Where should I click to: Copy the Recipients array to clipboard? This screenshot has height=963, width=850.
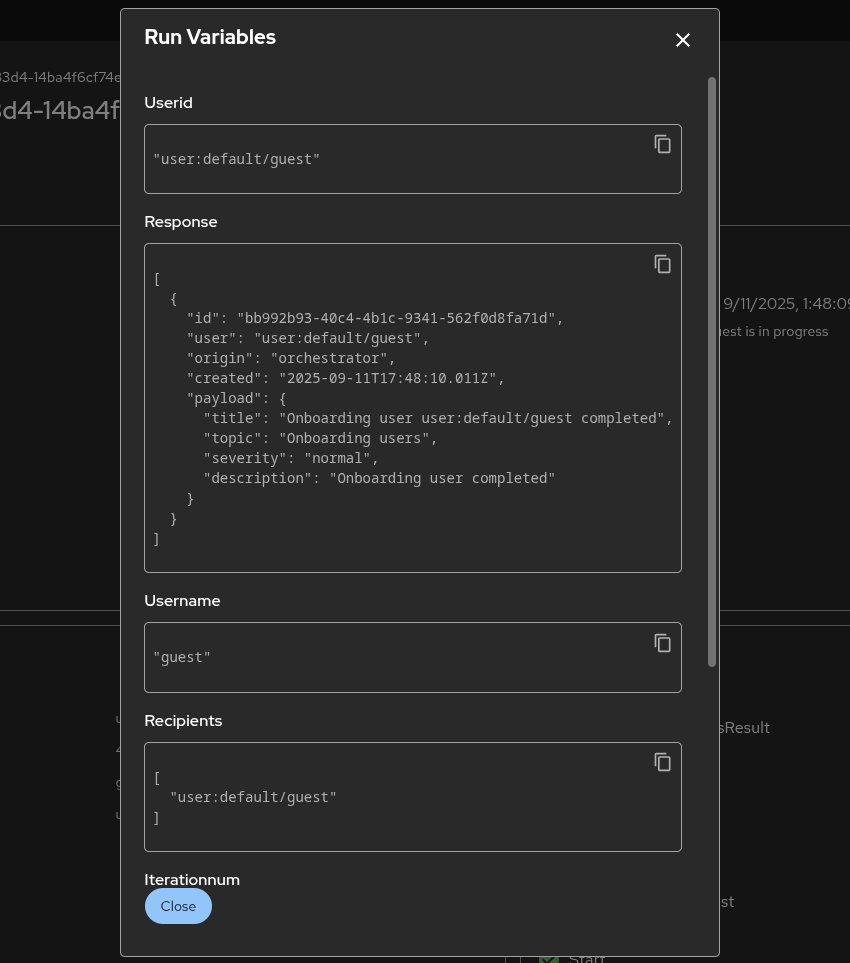tap(662, 762)
